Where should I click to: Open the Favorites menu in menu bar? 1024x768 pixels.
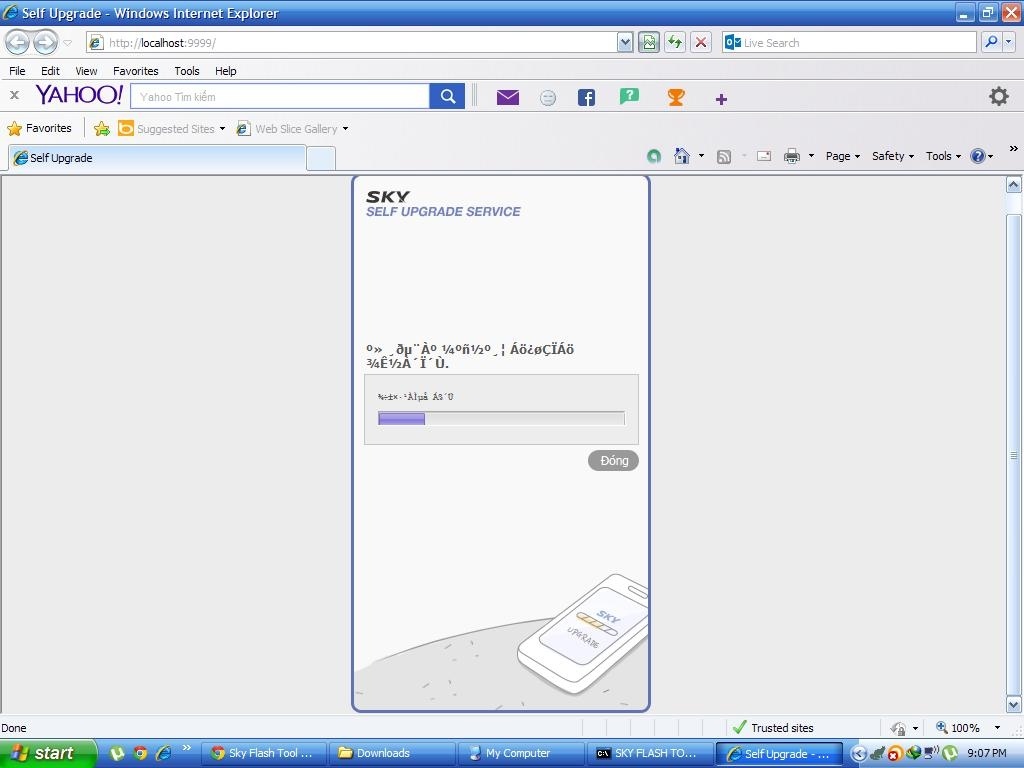click(x=135, y=71)
